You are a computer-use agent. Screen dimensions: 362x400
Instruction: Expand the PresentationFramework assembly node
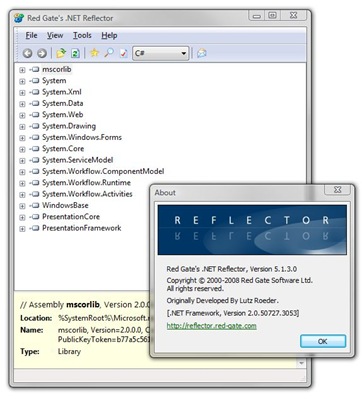22,229
